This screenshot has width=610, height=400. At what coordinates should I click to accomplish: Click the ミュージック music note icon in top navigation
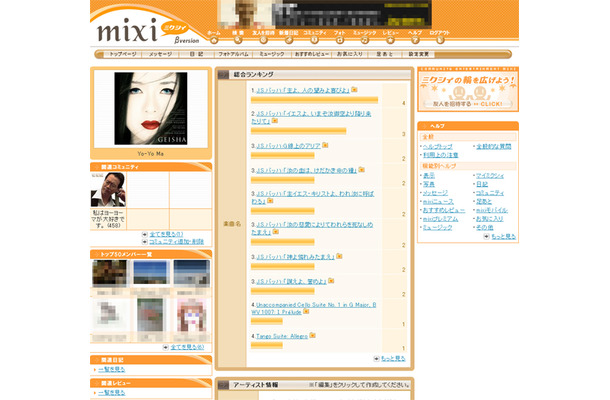(x=365, y=40)
